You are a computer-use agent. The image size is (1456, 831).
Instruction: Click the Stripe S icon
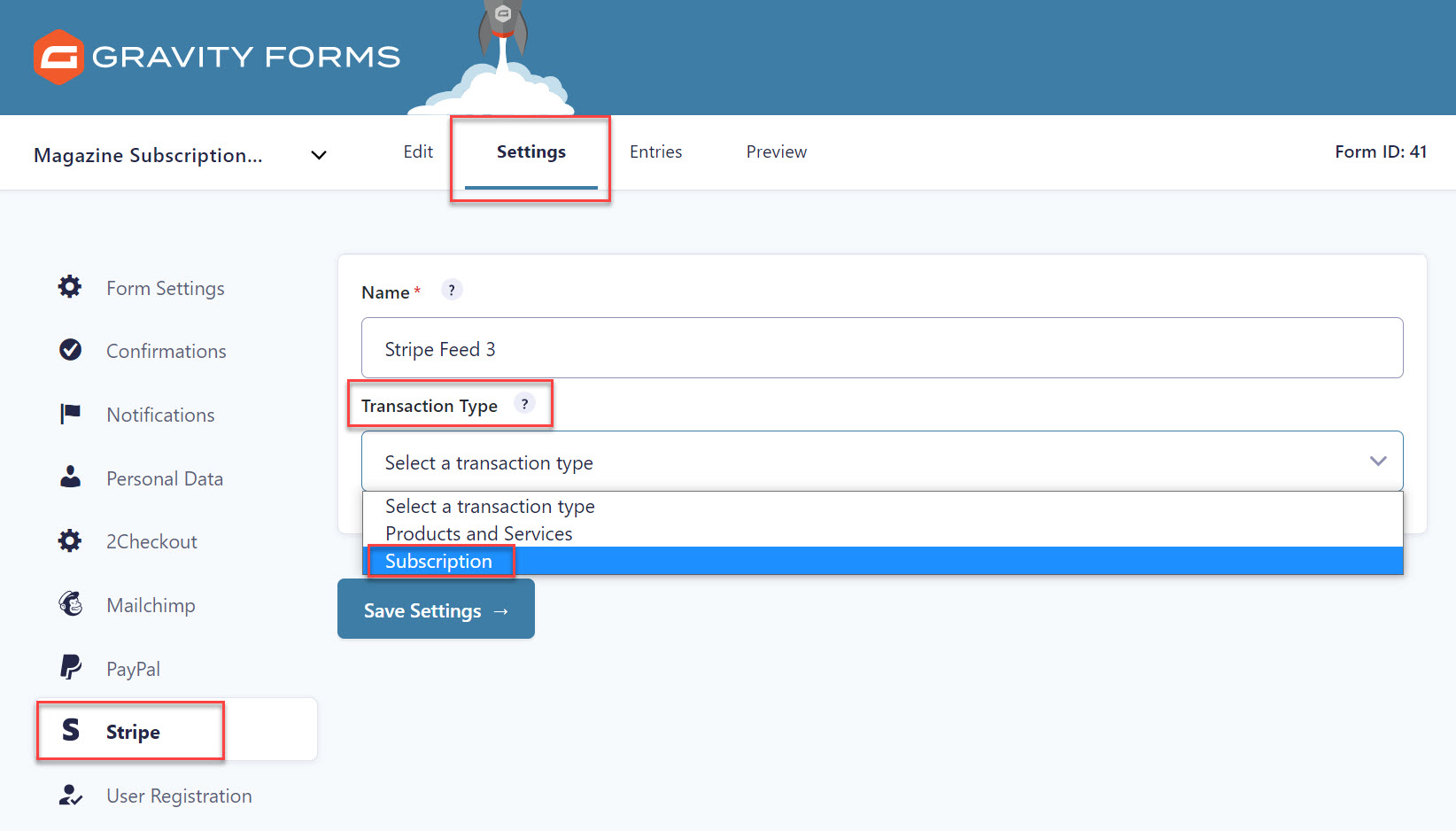point(71,730)
